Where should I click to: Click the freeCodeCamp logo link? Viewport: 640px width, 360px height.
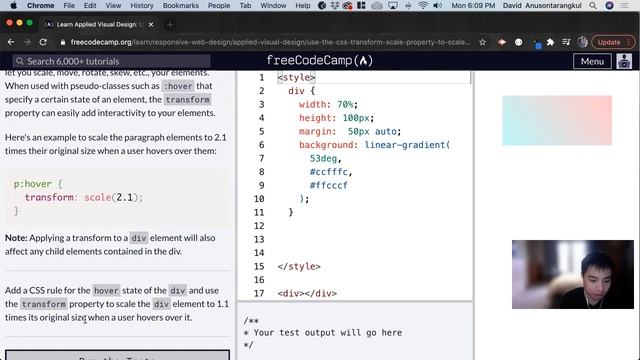click(x=320, y=61)
